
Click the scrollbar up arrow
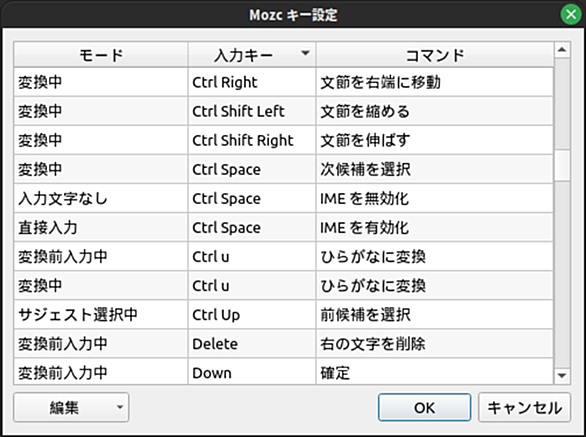point(562,50)
